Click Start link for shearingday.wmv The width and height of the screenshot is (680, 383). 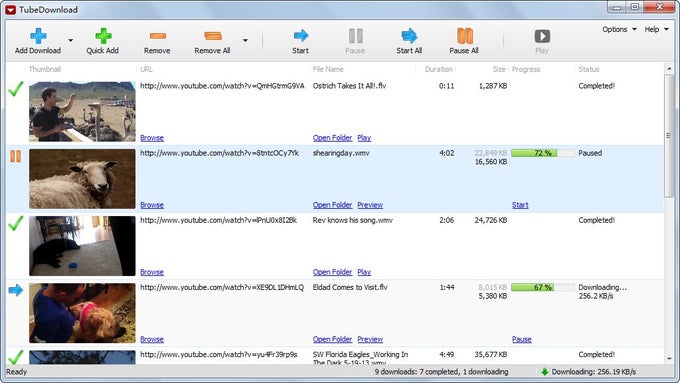tap(520, 205)
